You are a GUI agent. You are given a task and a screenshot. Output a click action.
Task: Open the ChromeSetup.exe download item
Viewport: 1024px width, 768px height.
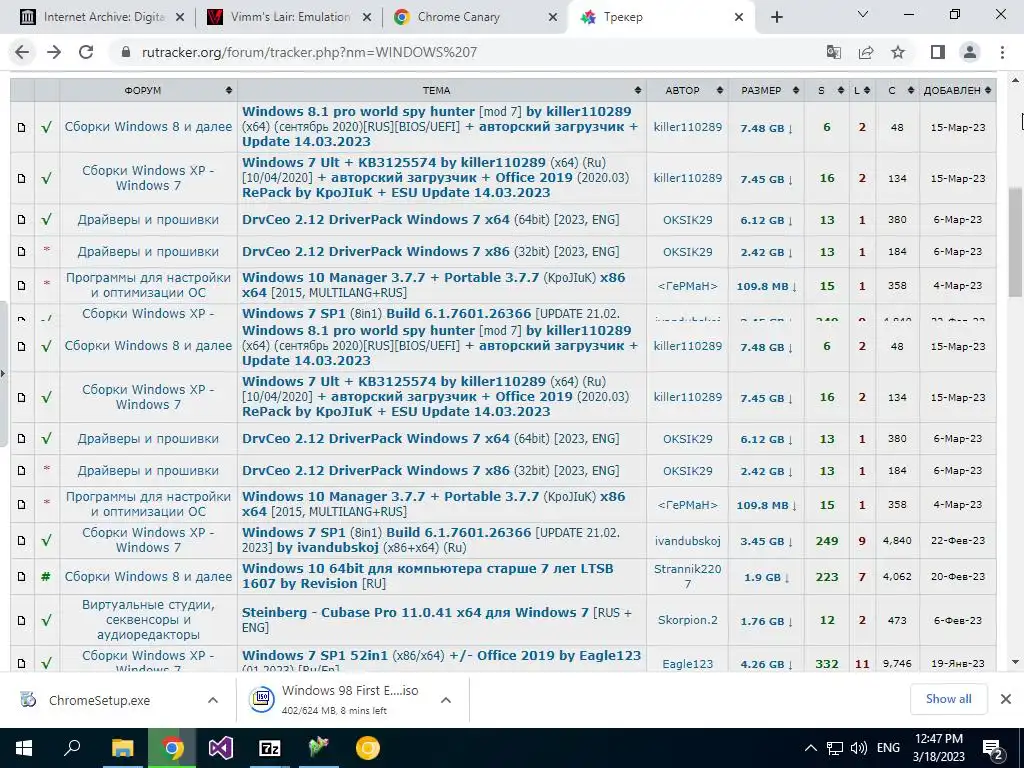pyautogui.click(x=99, y=700)
